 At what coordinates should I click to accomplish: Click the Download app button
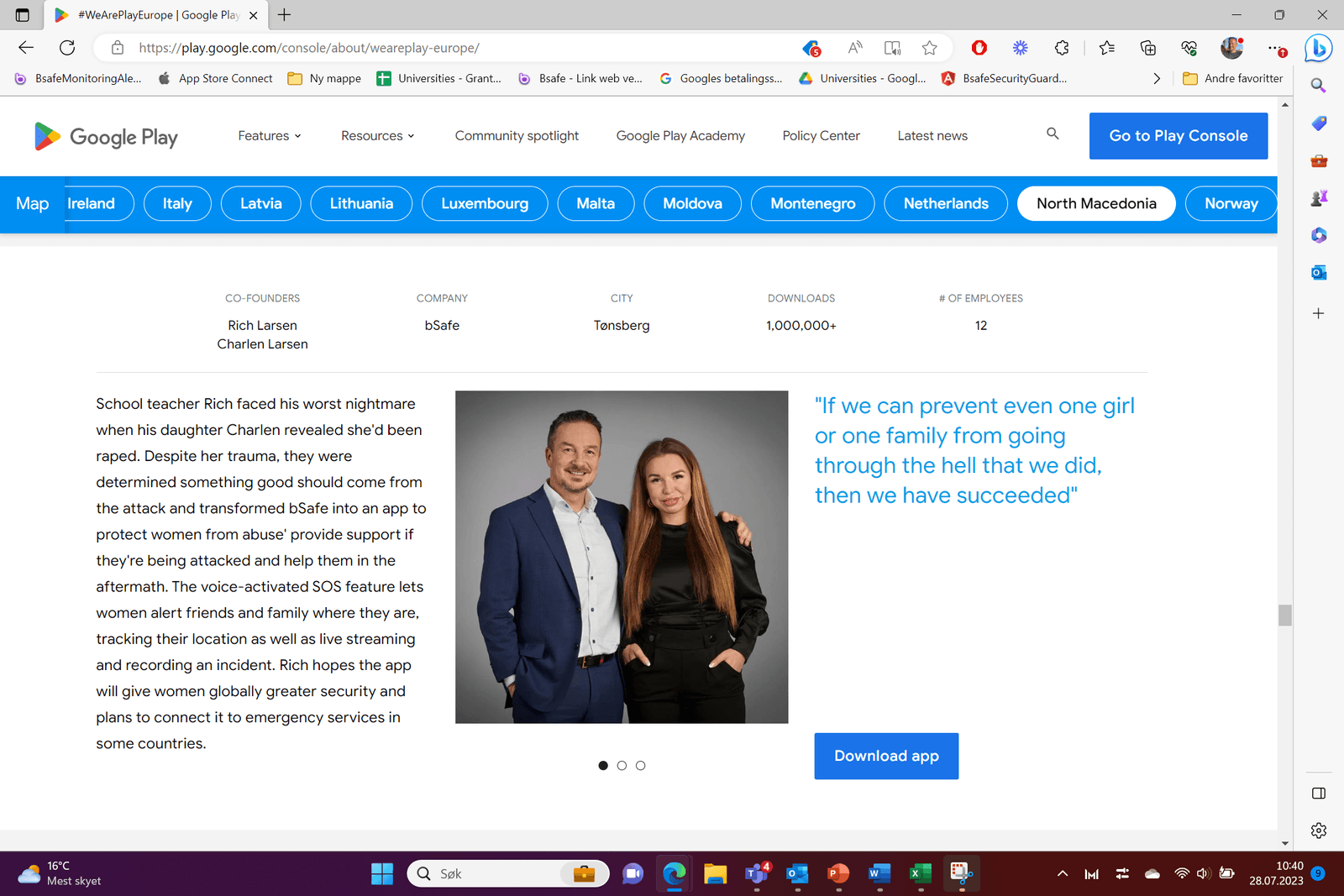pyautogui.click(x=885, y=756)
